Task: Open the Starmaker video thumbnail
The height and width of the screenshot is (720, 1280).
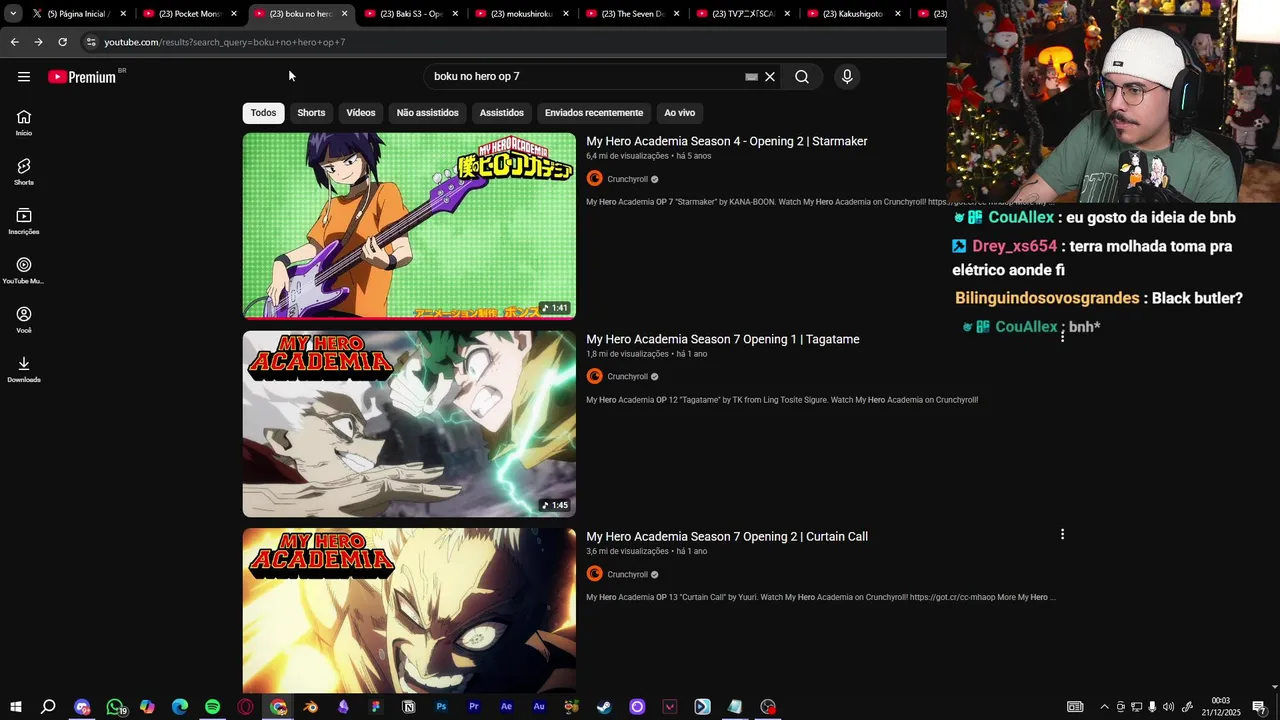Action: point(409,226)
